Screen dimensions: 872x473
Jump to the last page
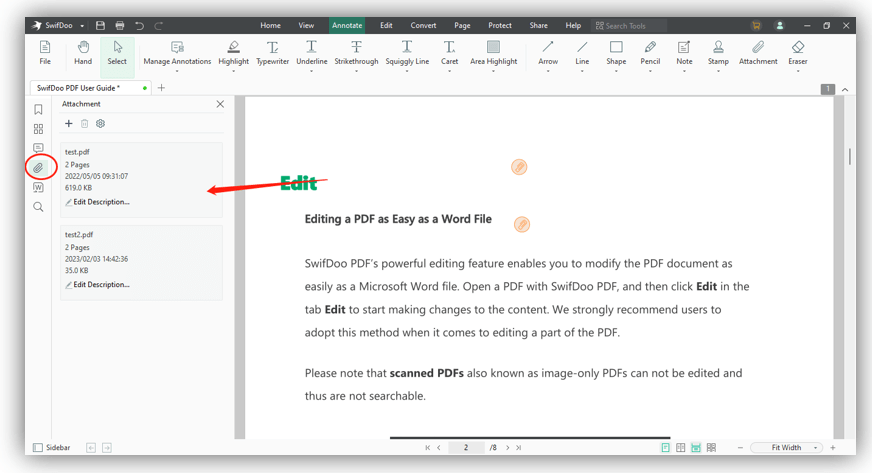pos(518,447)
